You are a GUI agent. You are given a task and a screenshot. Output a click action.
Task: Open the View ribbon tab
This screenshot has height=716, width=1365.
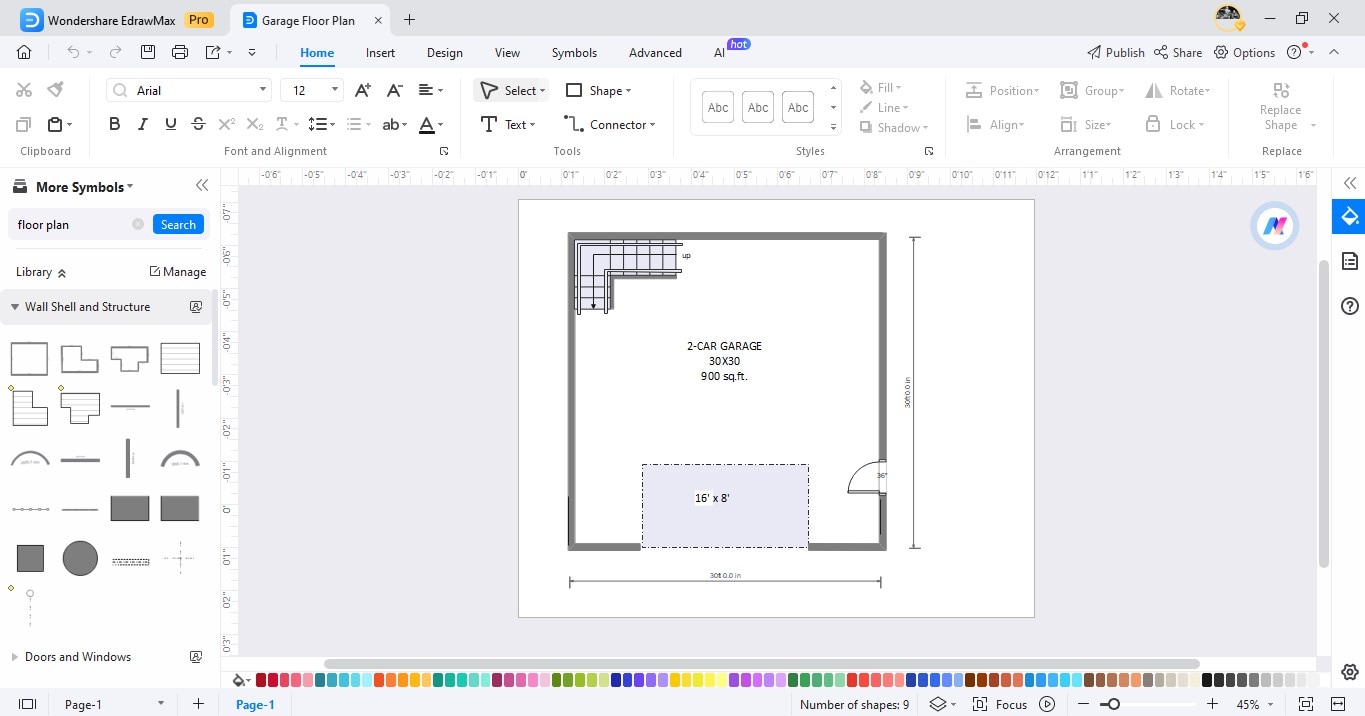507,53
